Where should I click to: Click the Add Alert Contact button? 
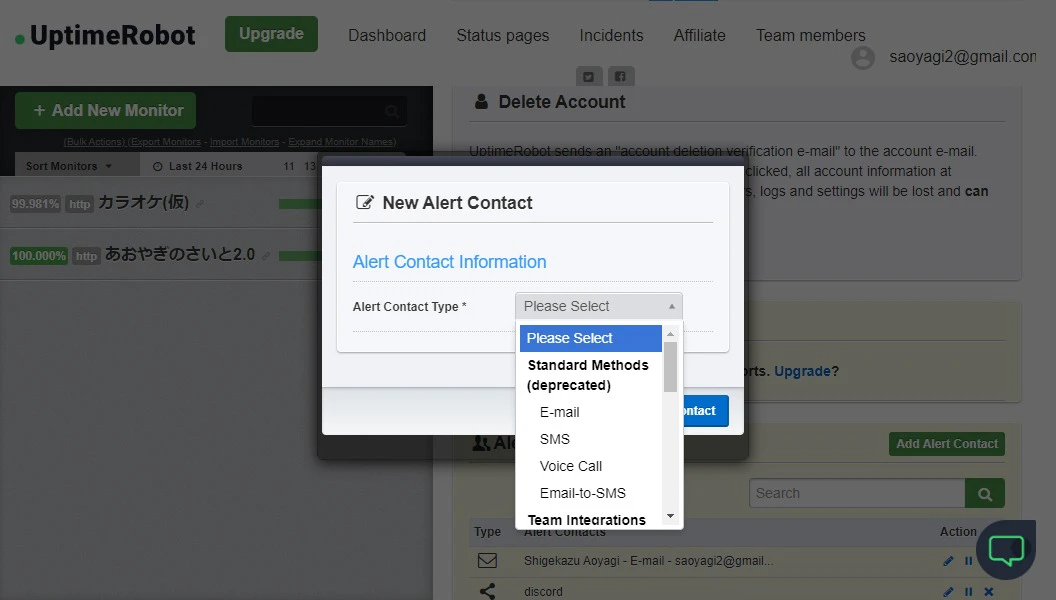point(947,444)
